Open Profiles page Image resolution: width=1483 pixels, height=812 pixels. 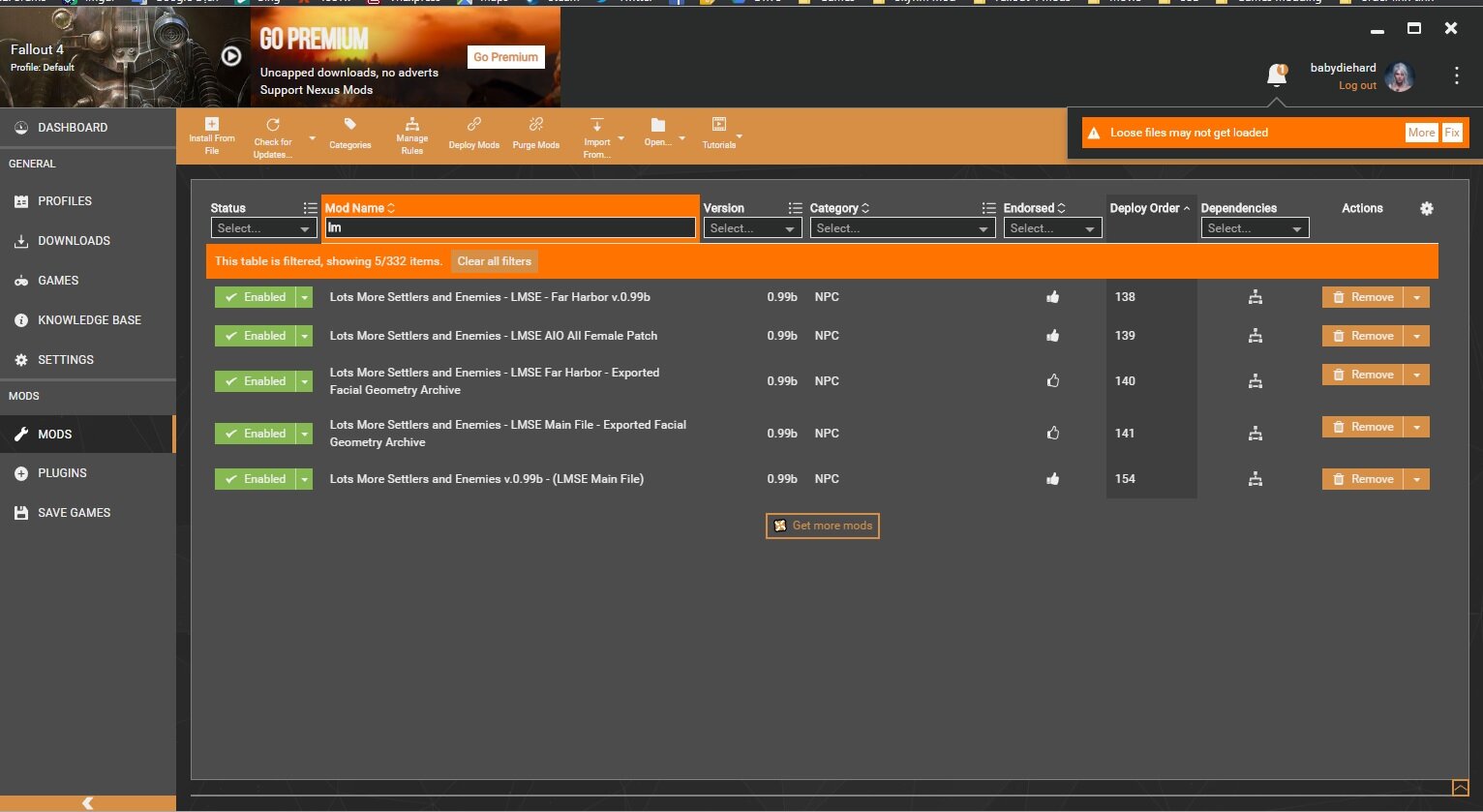(x=88, y=201)
